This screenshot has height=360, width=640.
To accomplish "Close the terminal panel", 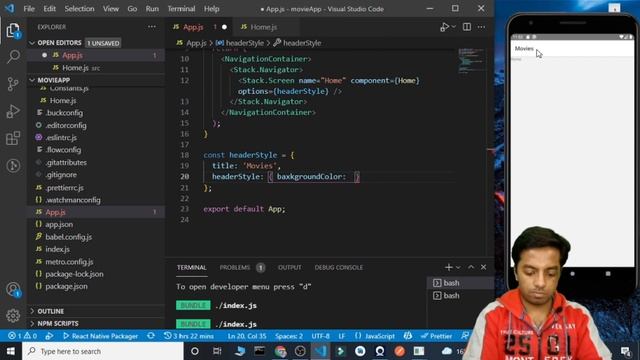I will click(x=483, y=267).
